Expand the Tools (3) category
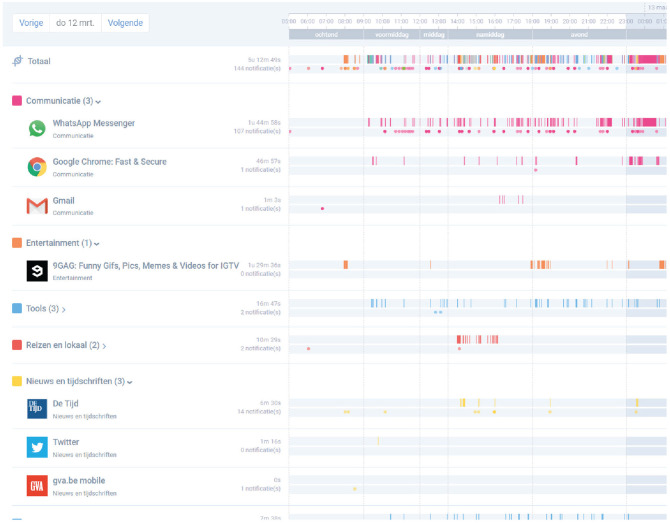This screenshot has width=670, height=523. coord(69,309)
